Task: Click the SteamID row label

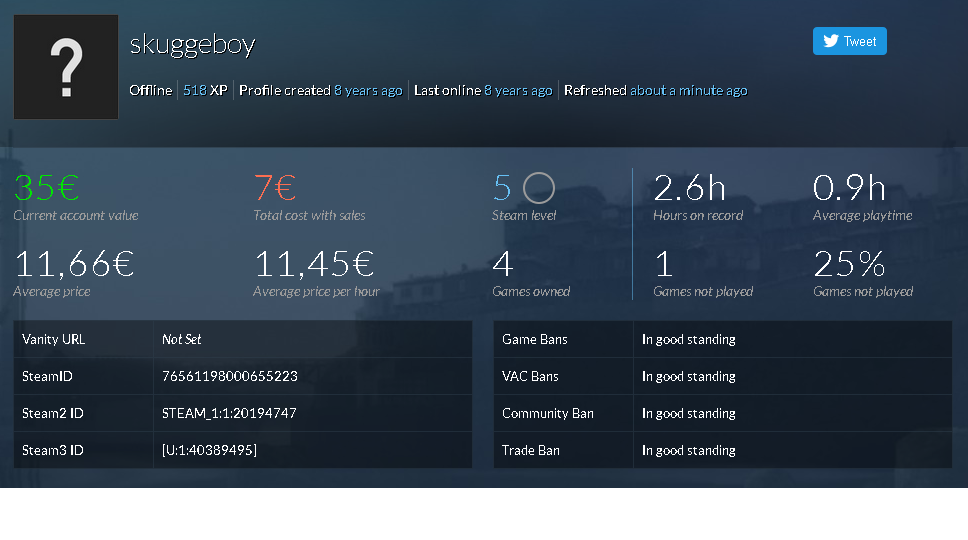Action: [47, 376]
